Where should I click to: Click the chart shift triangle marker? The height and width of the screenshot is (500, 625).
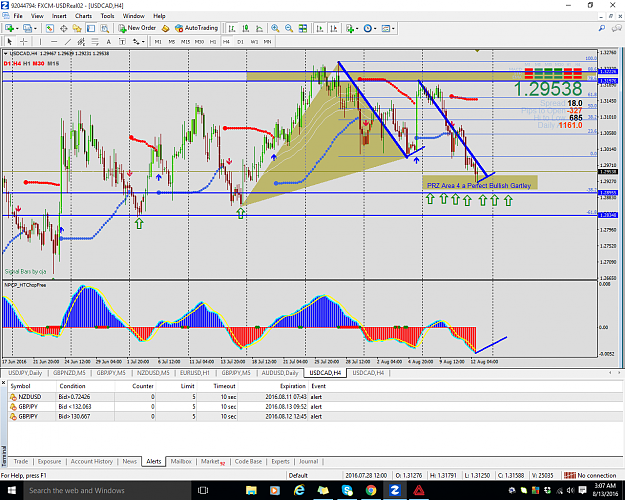point(477,51)
